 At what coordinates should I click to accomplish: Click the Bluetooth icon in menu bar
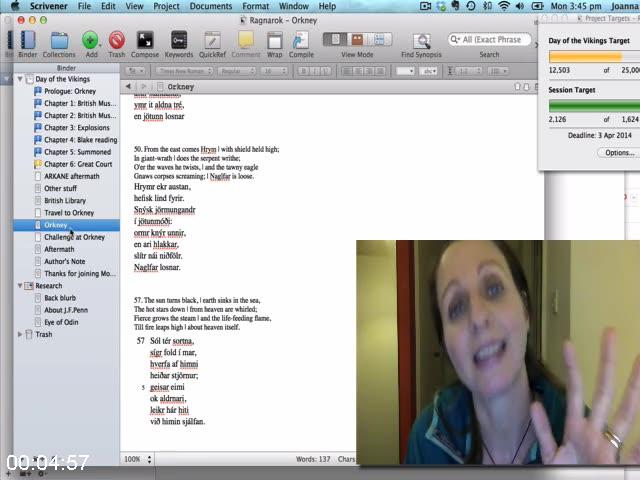pyautogui.click(x=487, y=6)
